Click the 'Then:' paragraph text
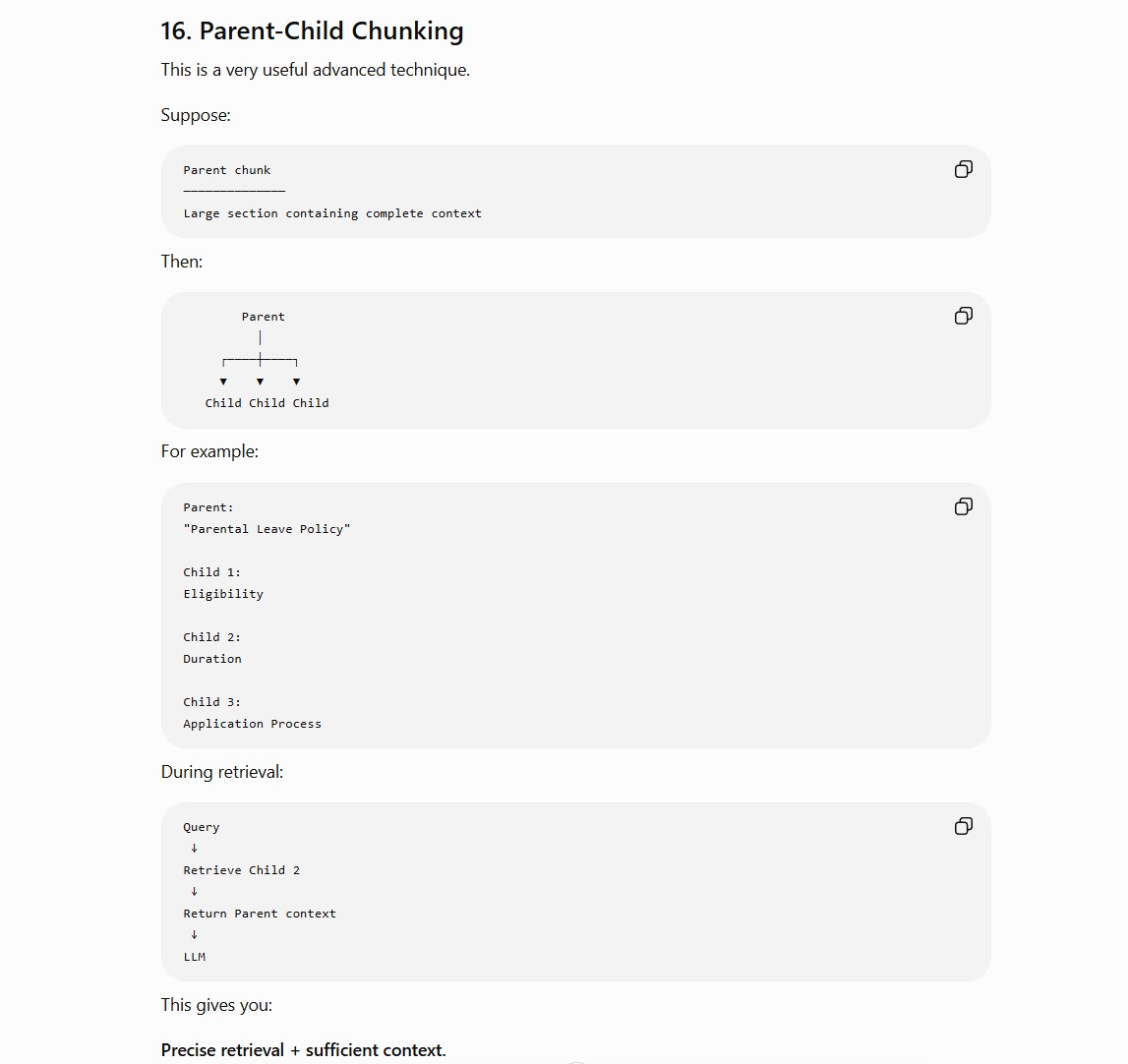The width and height of the screenshot is (1128, 1064). [x=181, y=262]
